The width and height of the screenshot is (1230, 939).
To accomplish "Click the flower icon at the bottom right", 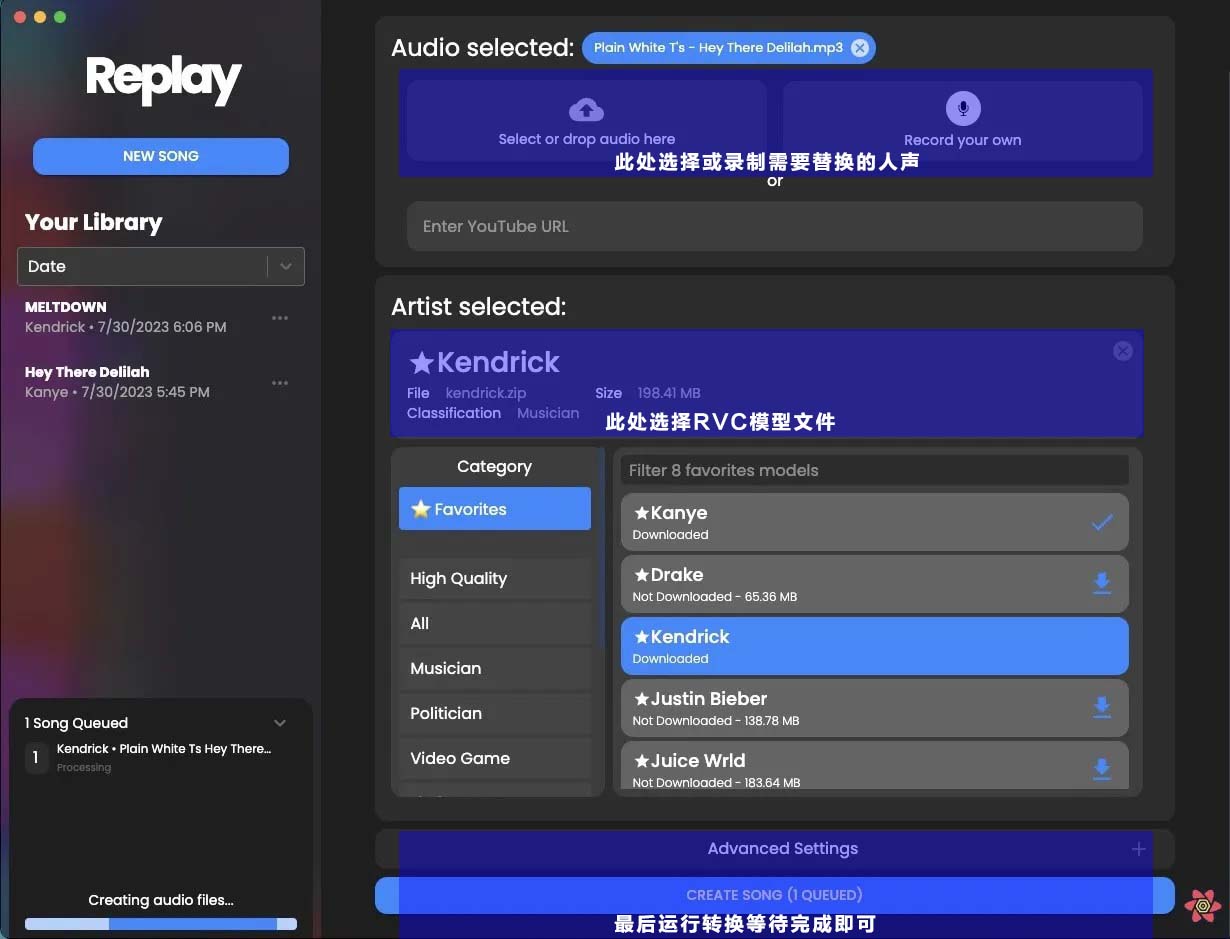I will tap(1203, 905).
